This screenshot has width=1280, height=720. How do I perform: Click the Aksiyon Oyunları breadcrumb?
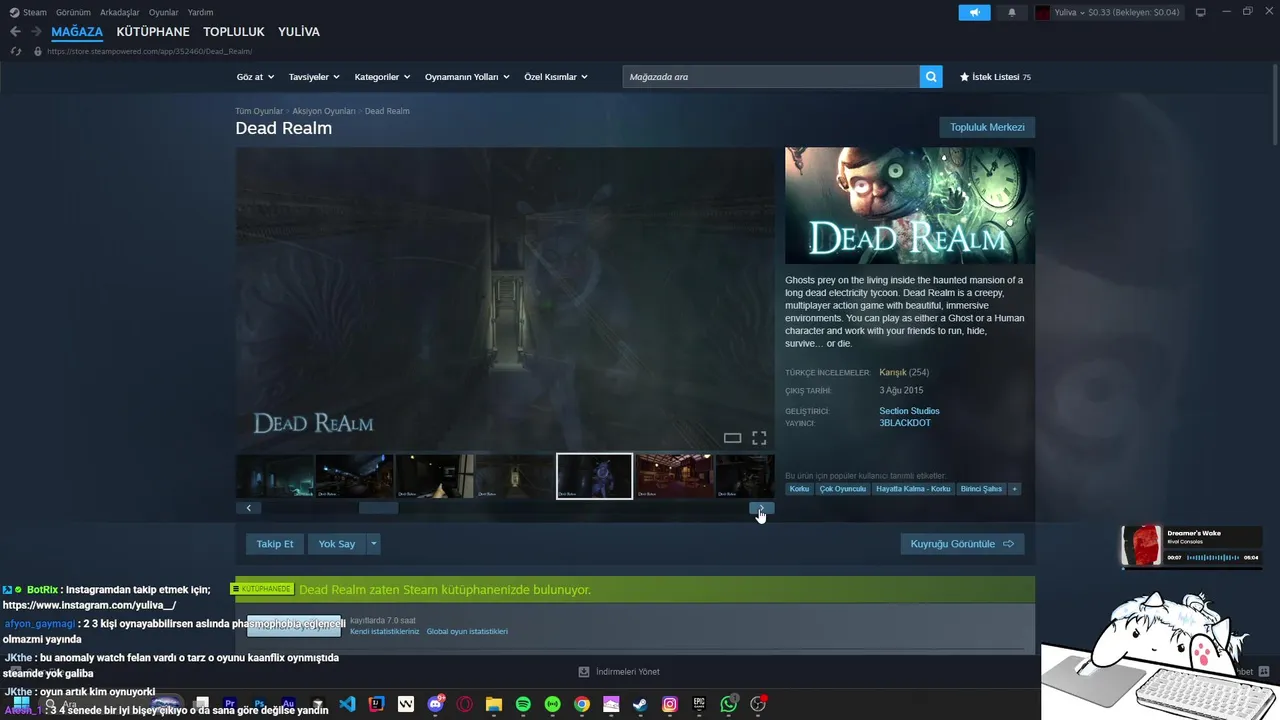click(x=324, y=111)
